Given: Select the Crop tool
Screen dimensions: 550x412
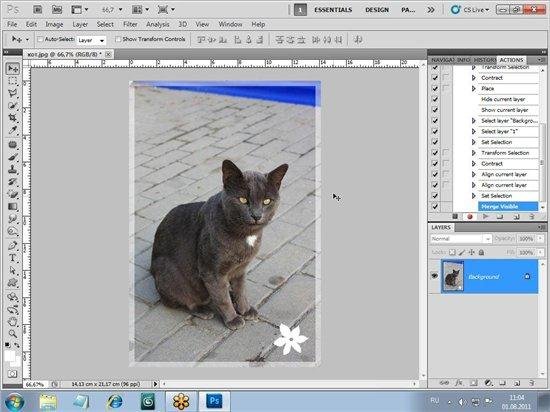Looking at the screenshot, I should coord(13,118).
